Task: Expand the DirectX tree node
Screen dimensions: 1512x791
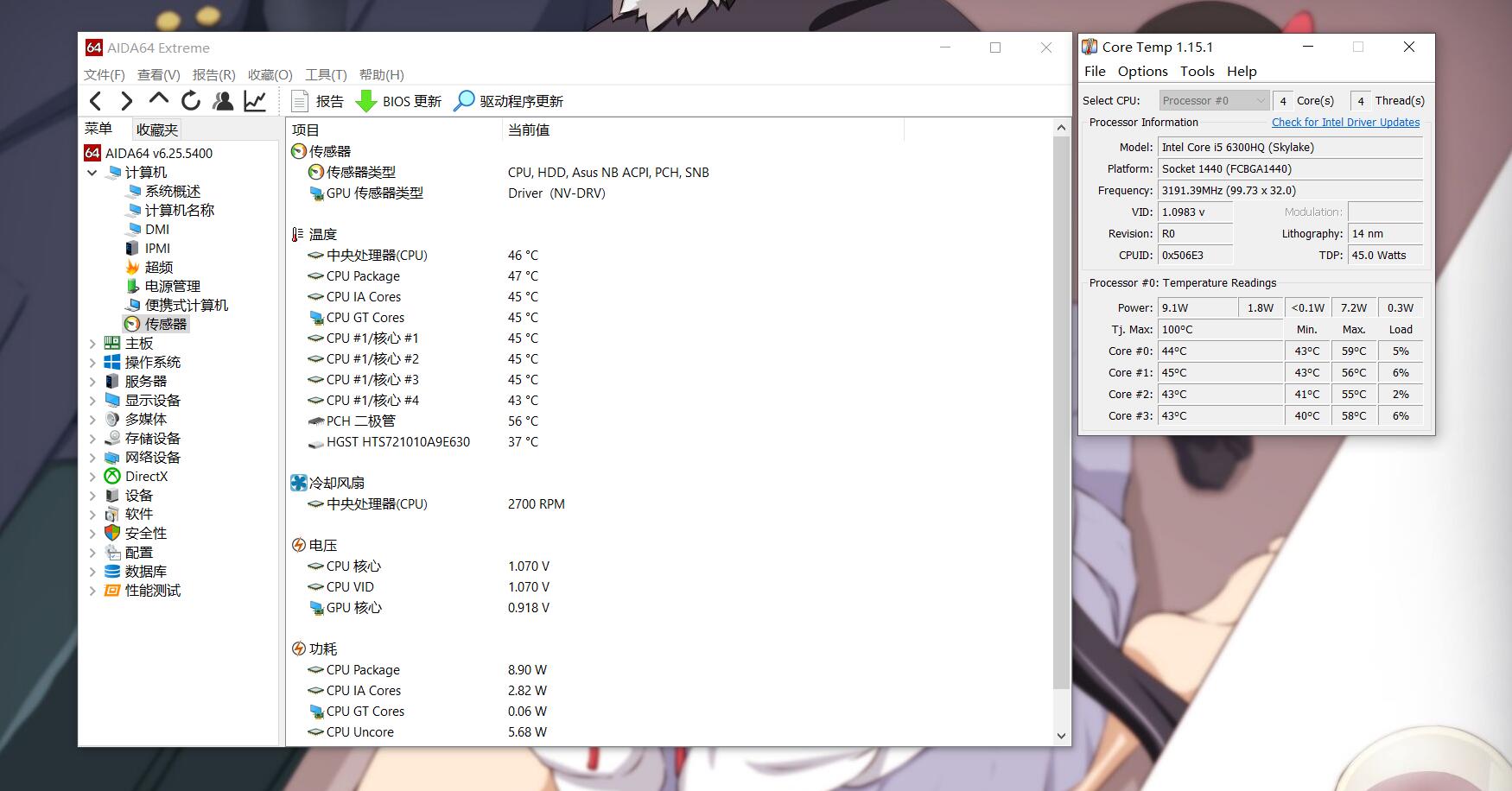Action: 92,477
